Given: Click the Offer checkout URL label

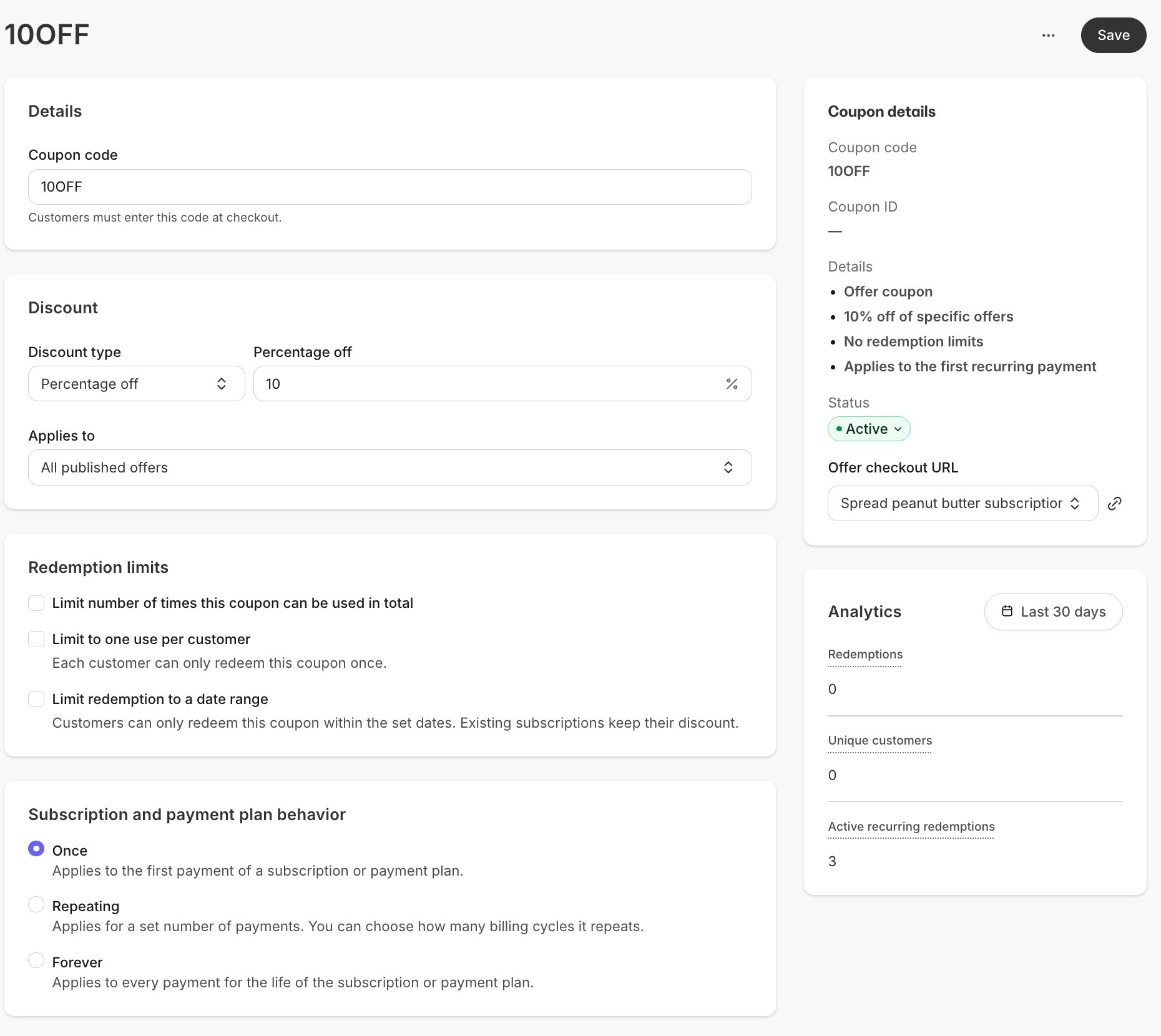Looking at the screenshot, I should pos(893,468).
